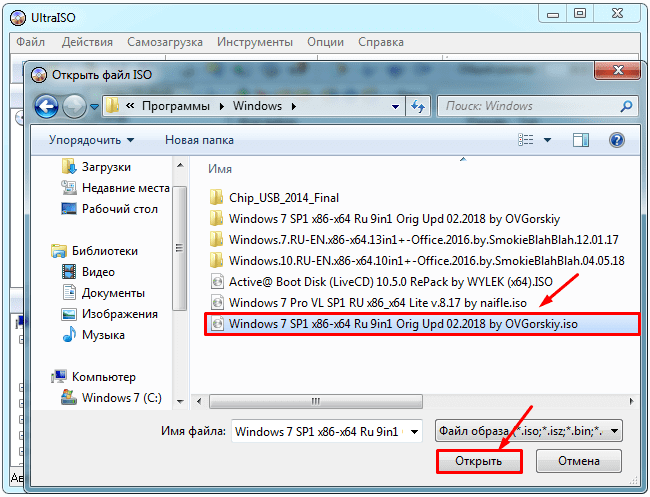The image size is (650, 497).
Task: Click Windows in the address breadcrumb
Action: 257,107
